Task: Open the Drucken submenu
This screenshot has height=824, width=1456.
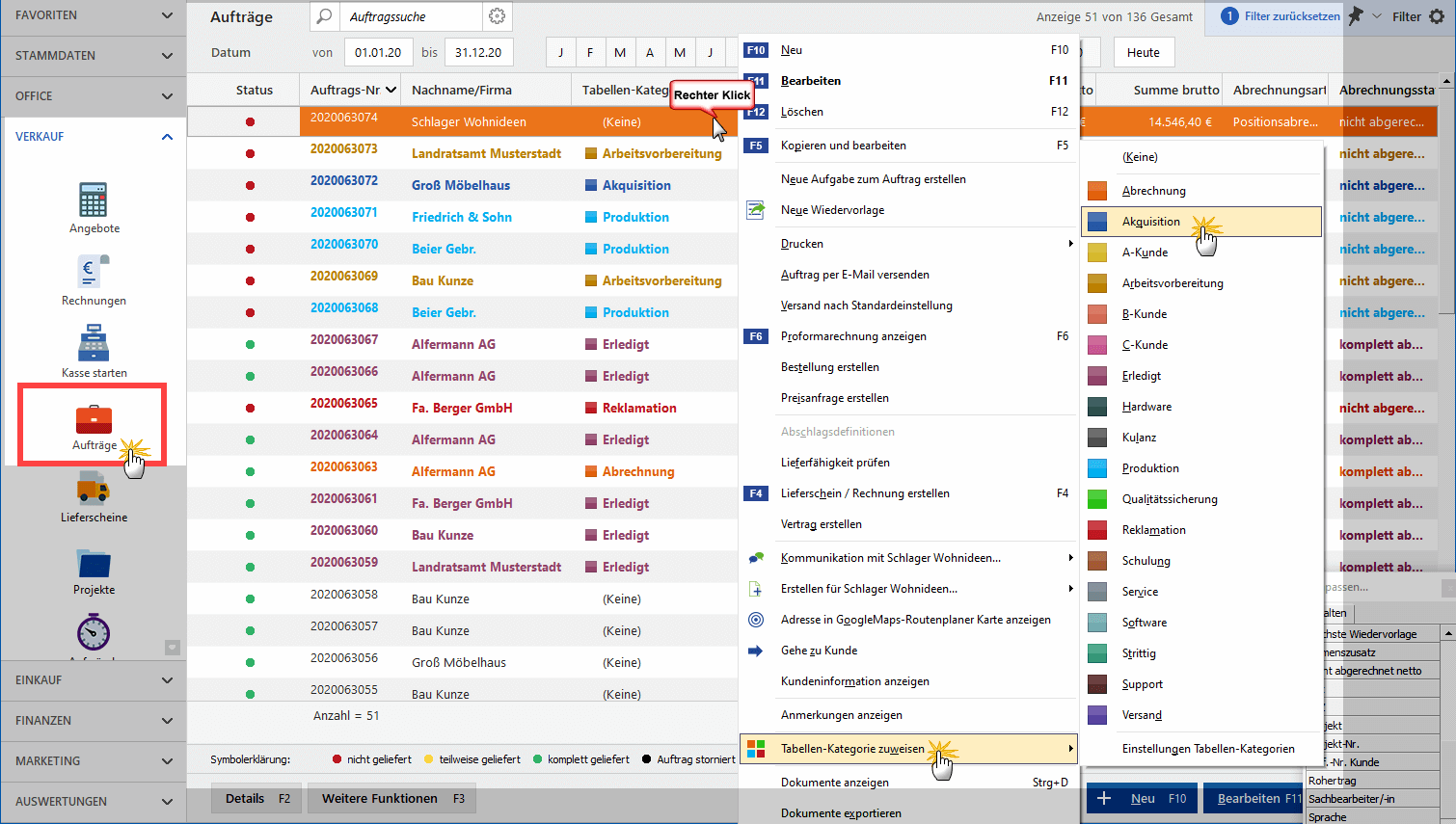Action: point(907,244)
